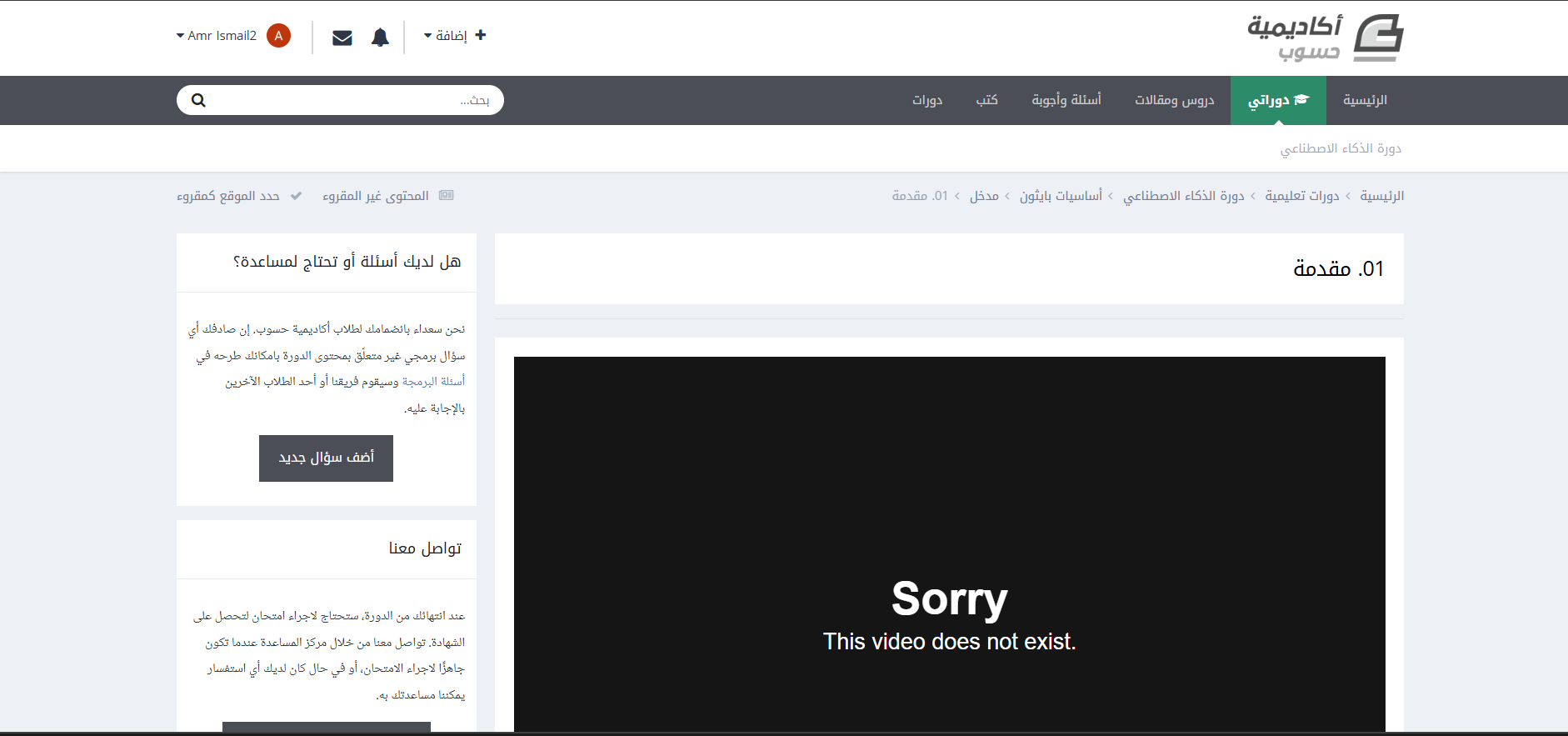Open the messages envelope icon
This screenshot has height=736, width=1568.
[x=342, y=38]
